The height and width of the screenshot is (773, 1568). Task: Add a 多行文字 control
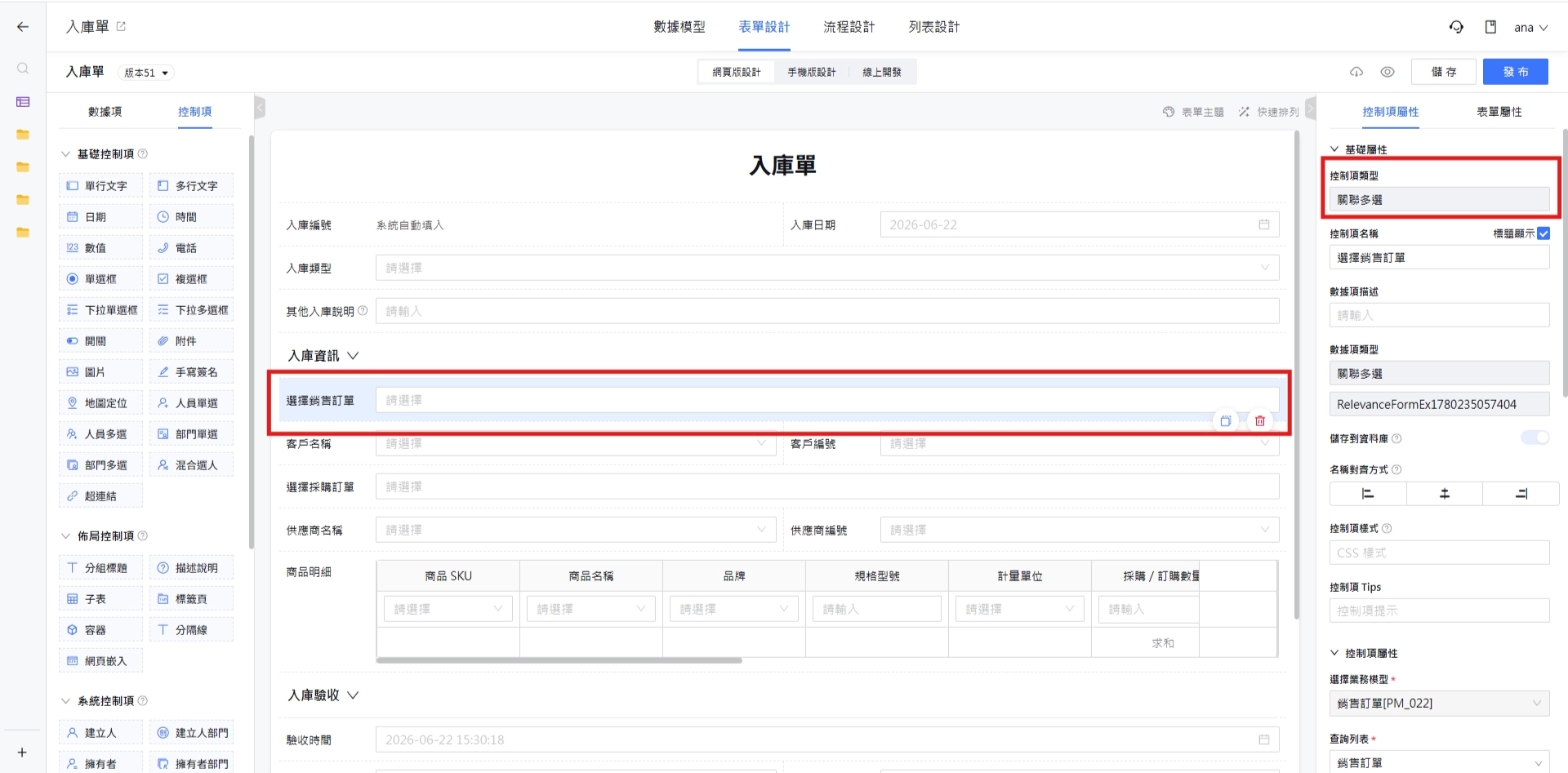pos(191,185)
